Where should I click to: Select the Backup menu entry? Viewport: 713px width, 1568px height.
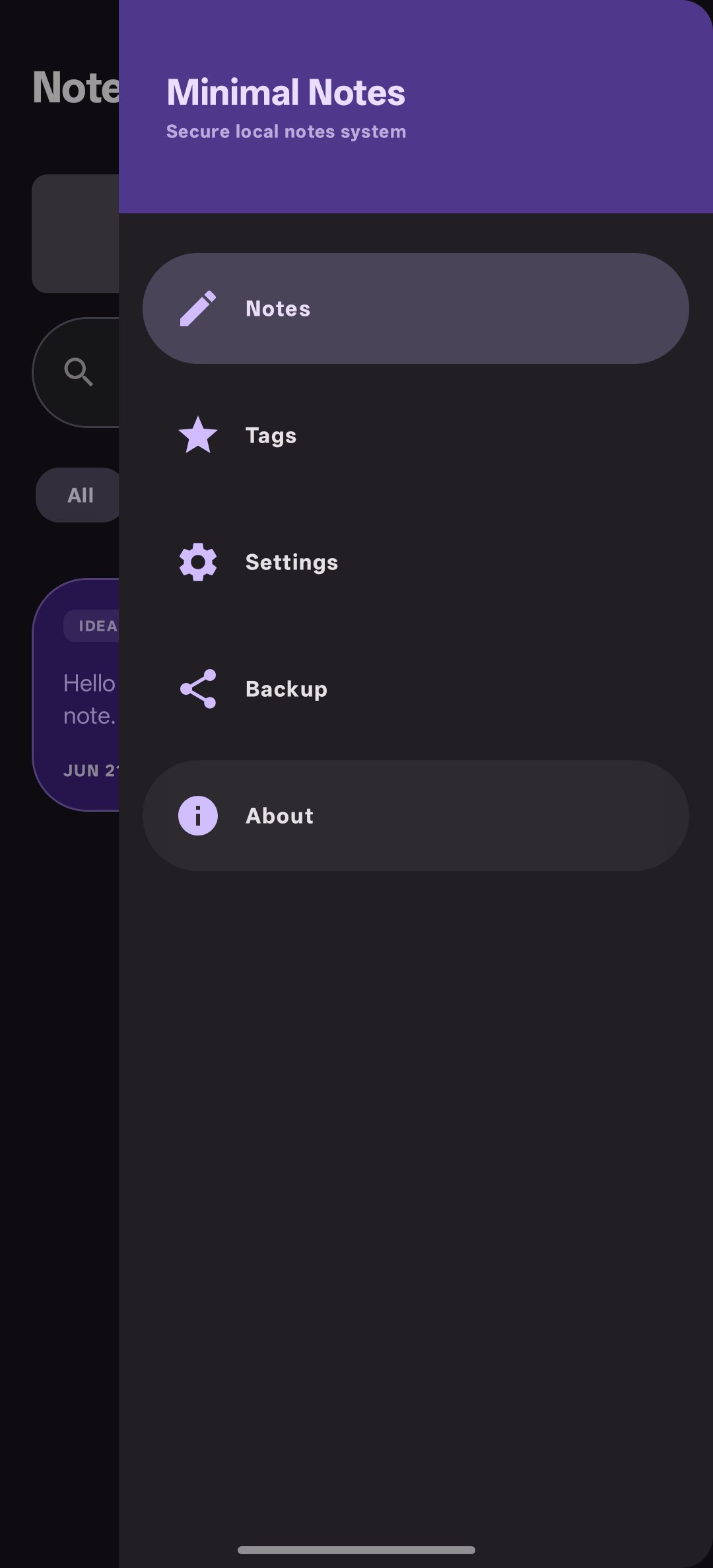point(416,689)
